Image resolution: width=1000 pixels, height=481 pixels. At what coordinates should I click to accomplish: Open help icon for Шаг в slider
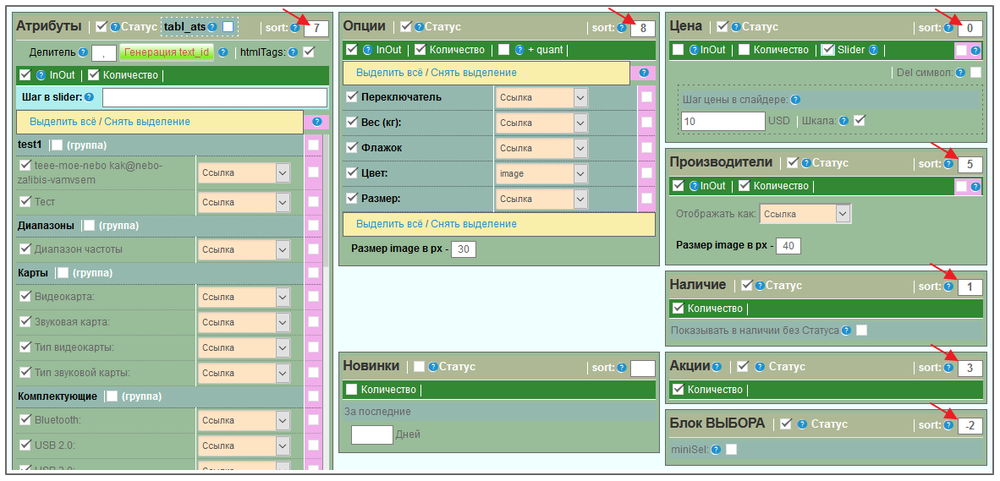coord(90,98)
